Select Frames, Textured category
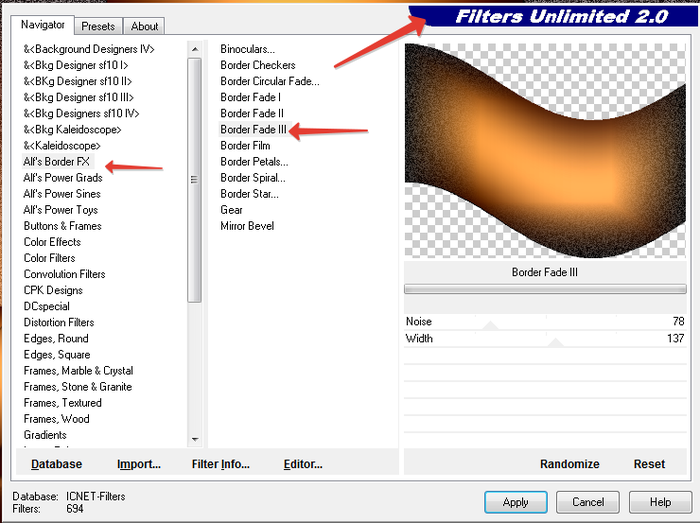The image size is (700, 523). pos(62,403)
